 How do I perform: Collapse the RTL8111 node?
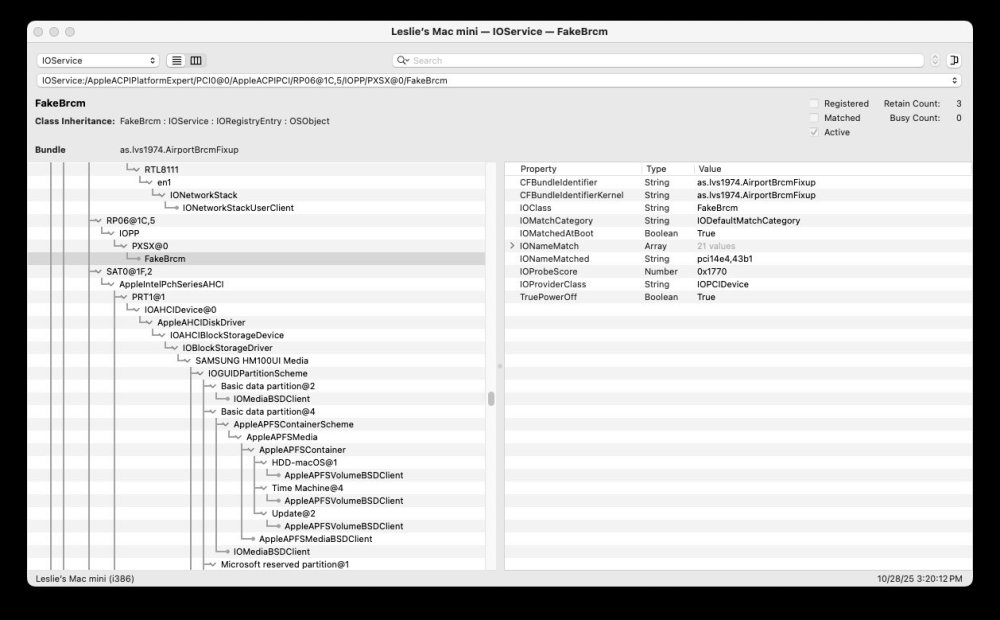136,170
